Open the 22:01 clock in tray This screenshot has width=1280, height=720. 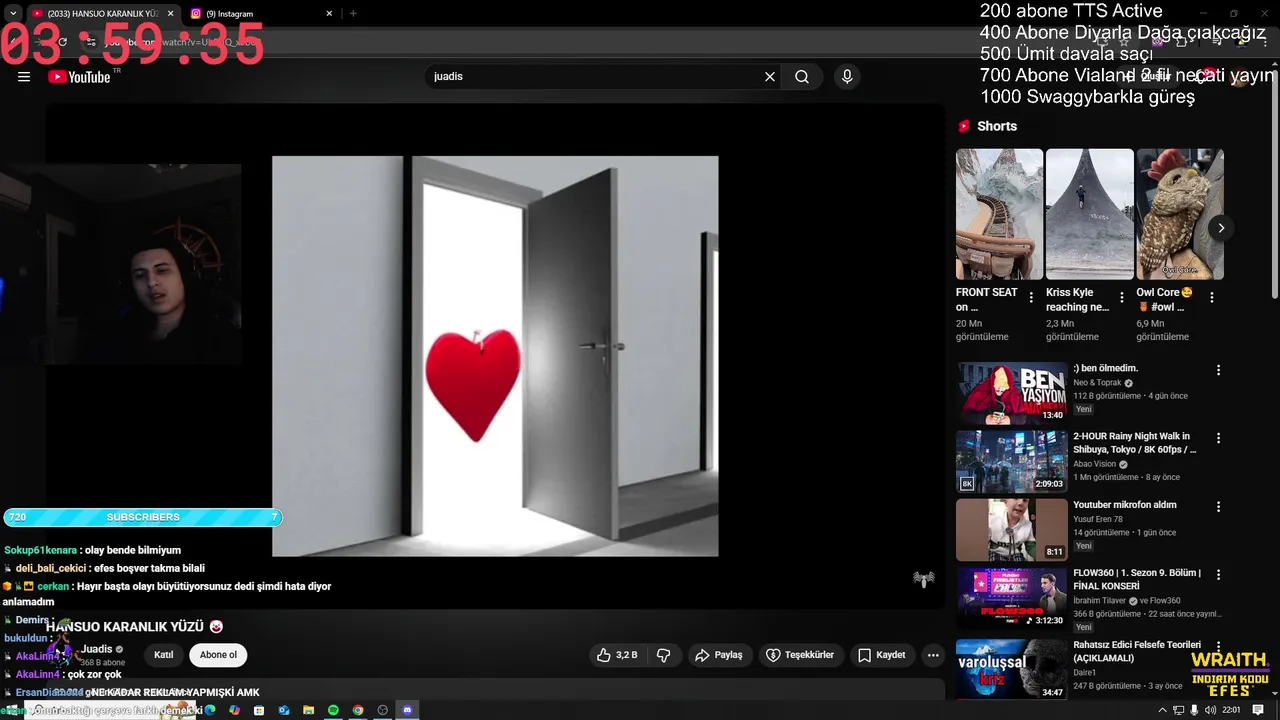1231,710
